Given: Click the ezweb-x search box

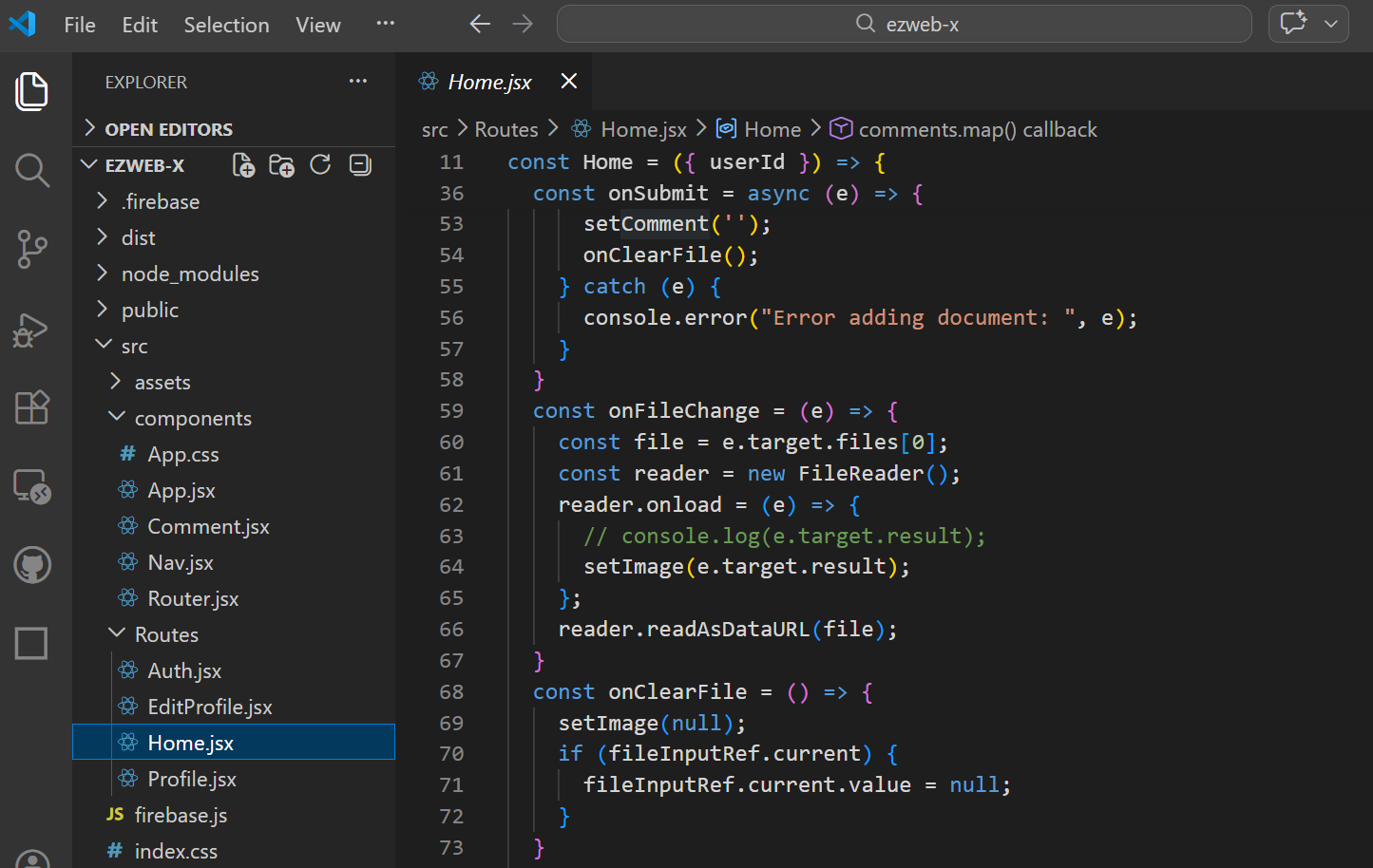Looking at the screenshot, I should (x=905, y=24).
